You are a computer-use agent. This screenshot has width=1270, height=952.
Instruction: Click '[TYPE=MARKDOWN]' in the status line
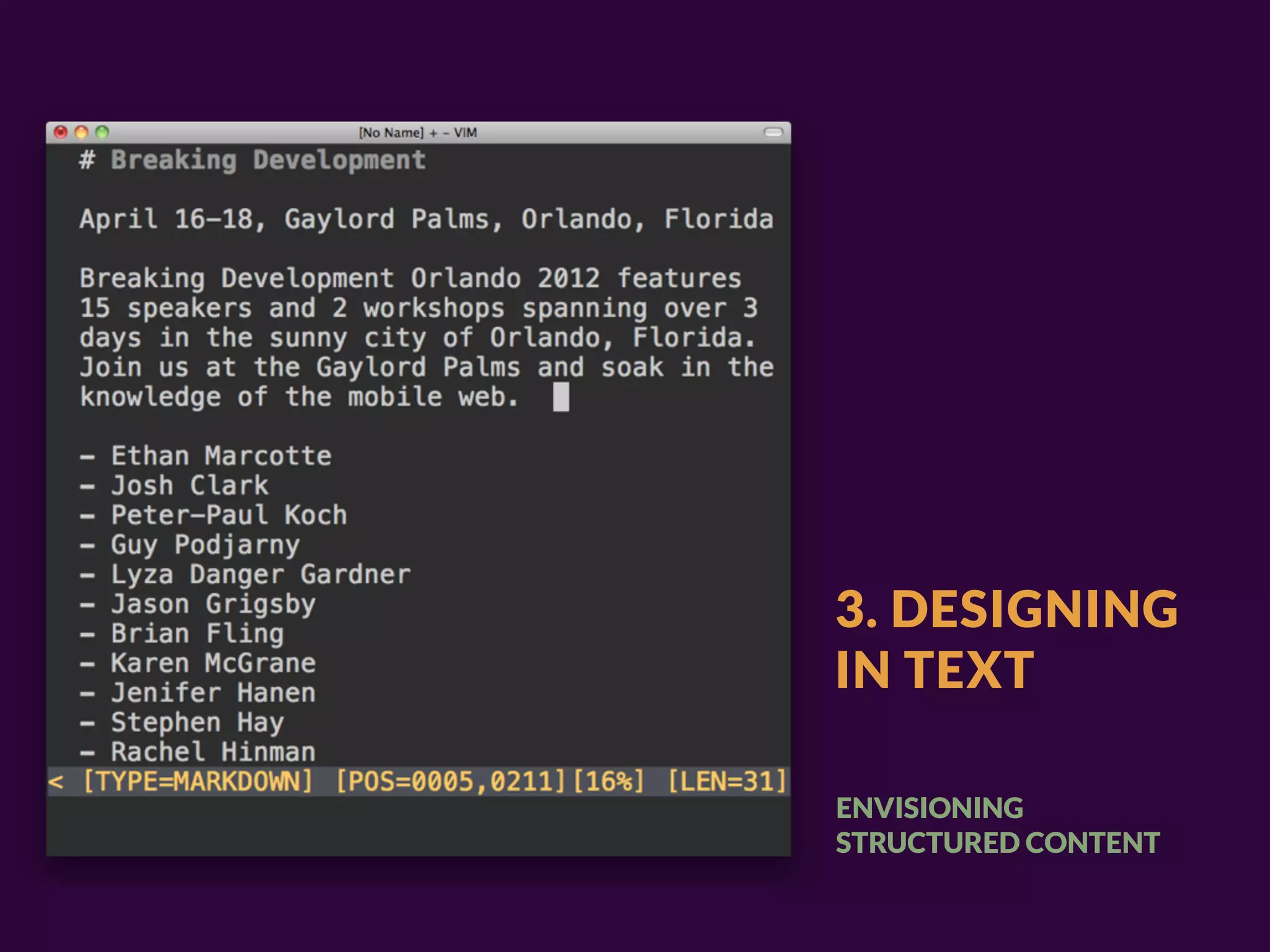pyautogui.click(x=198, y=782)
